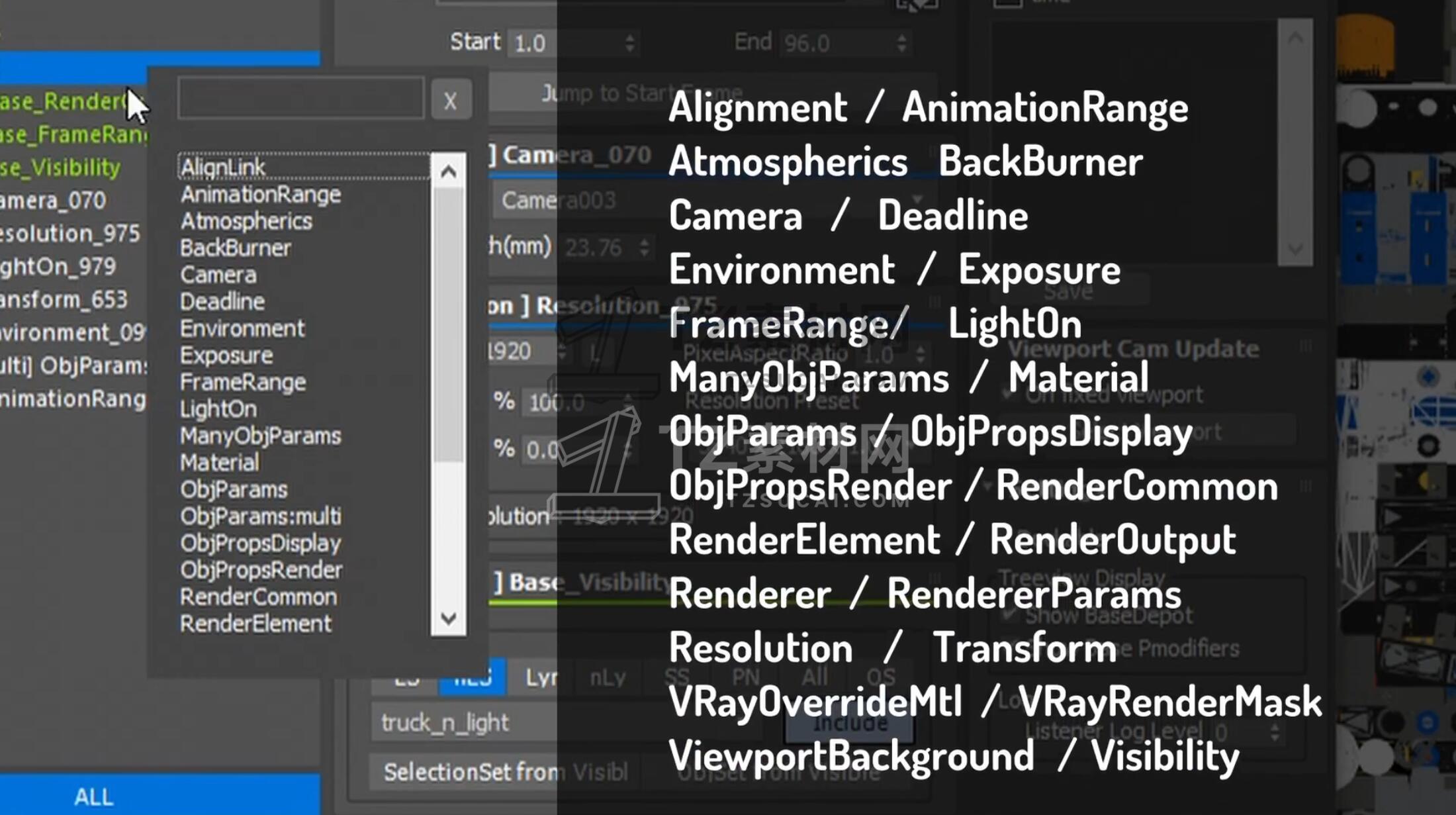Click the empty search field above the list
The image size is (1456, 815).
click(x=300, y=98)
